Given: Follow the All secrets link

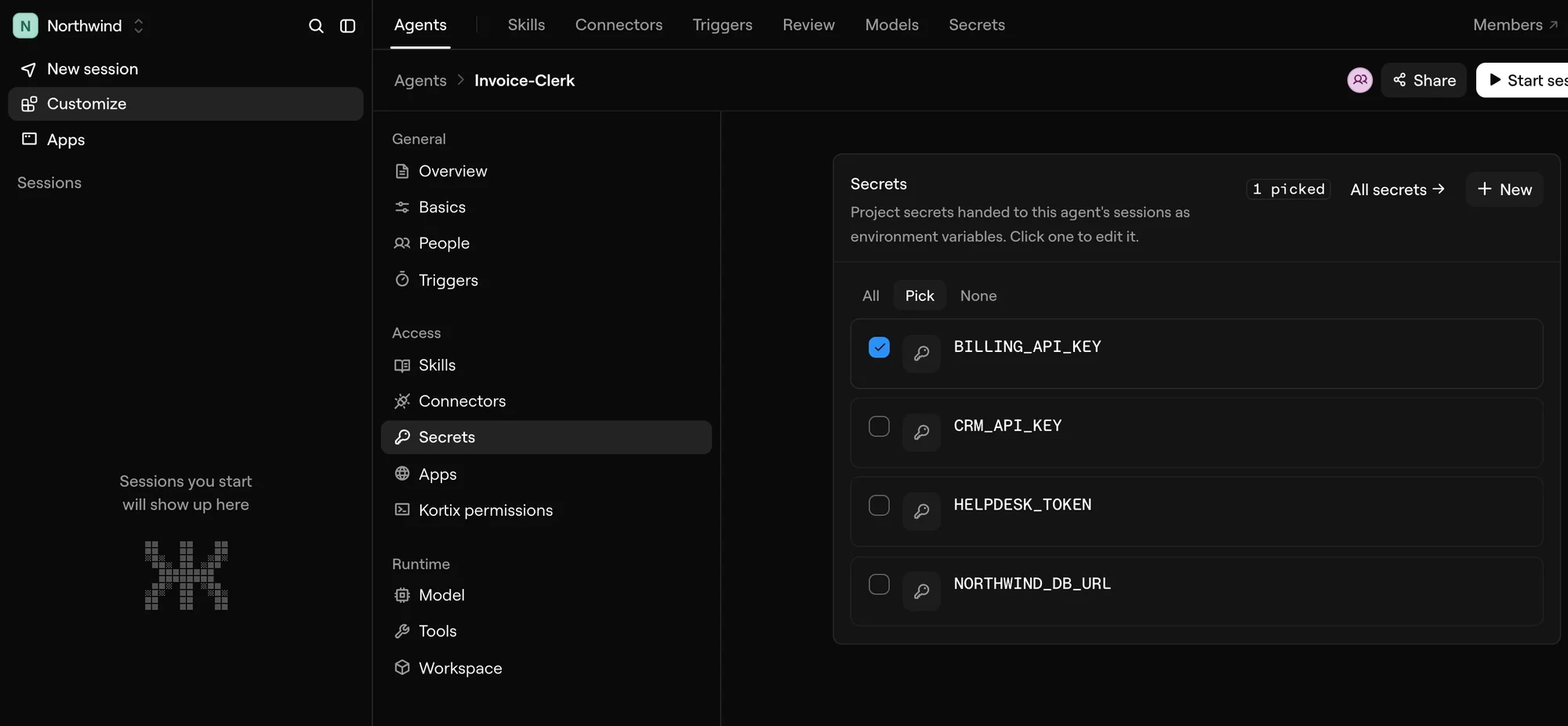Looking at the screenshot, I should tap(1397, 190).
